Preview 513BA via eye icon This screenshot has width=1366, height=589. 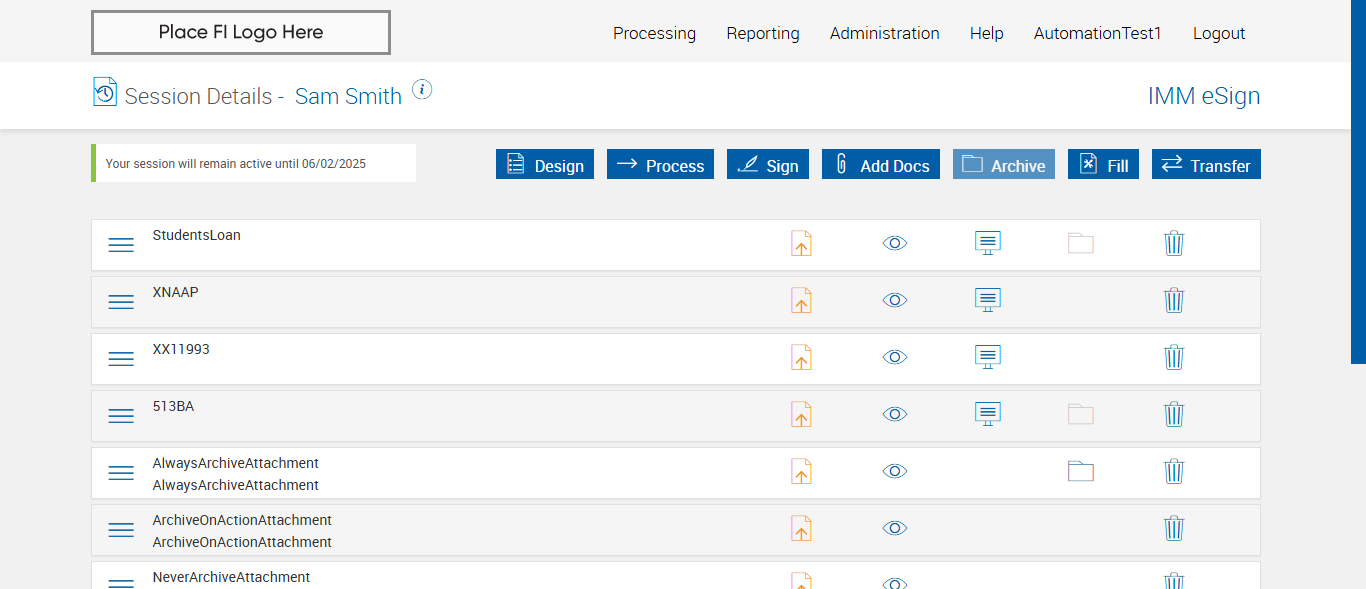(x=895, y=414)
